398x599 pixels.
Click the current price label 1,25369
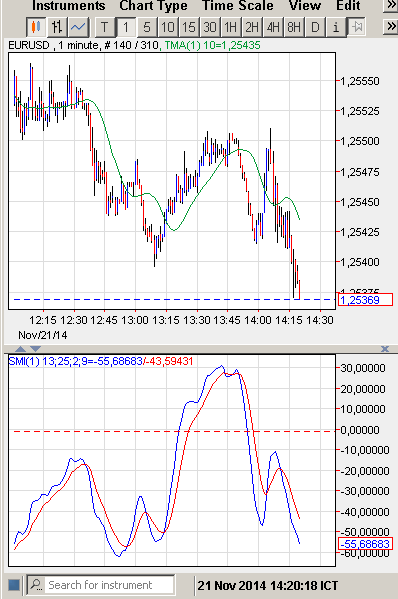[x=366, y=300]
